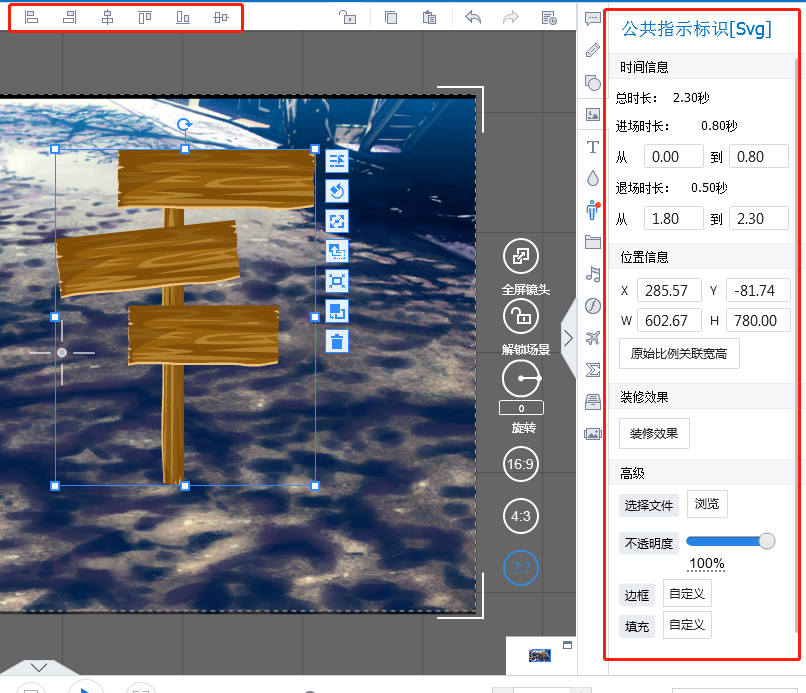Image resolution: width=806 pixels, height=693 pixels.
Task: Click the 全屏镜头 fullscreen camera button
Action: coord(521,256)
